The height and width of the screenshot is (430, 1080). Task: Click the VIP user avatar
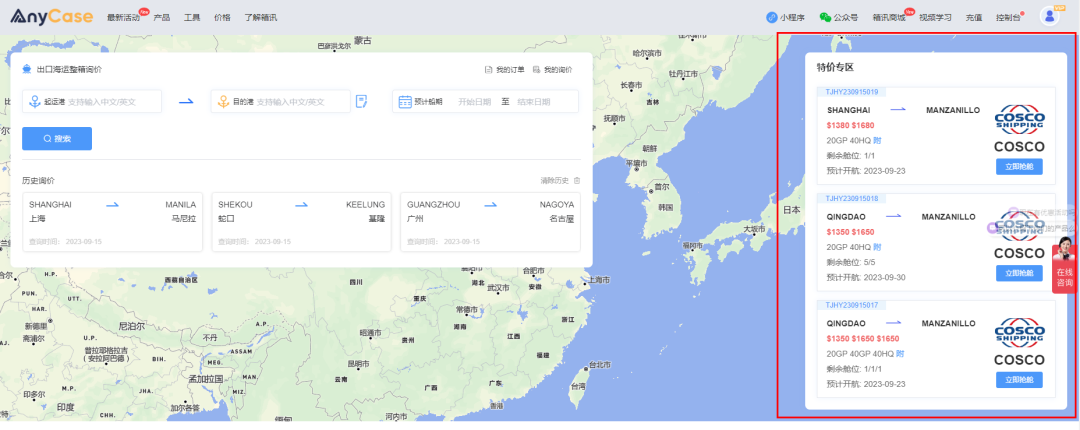coord(1050,16)
